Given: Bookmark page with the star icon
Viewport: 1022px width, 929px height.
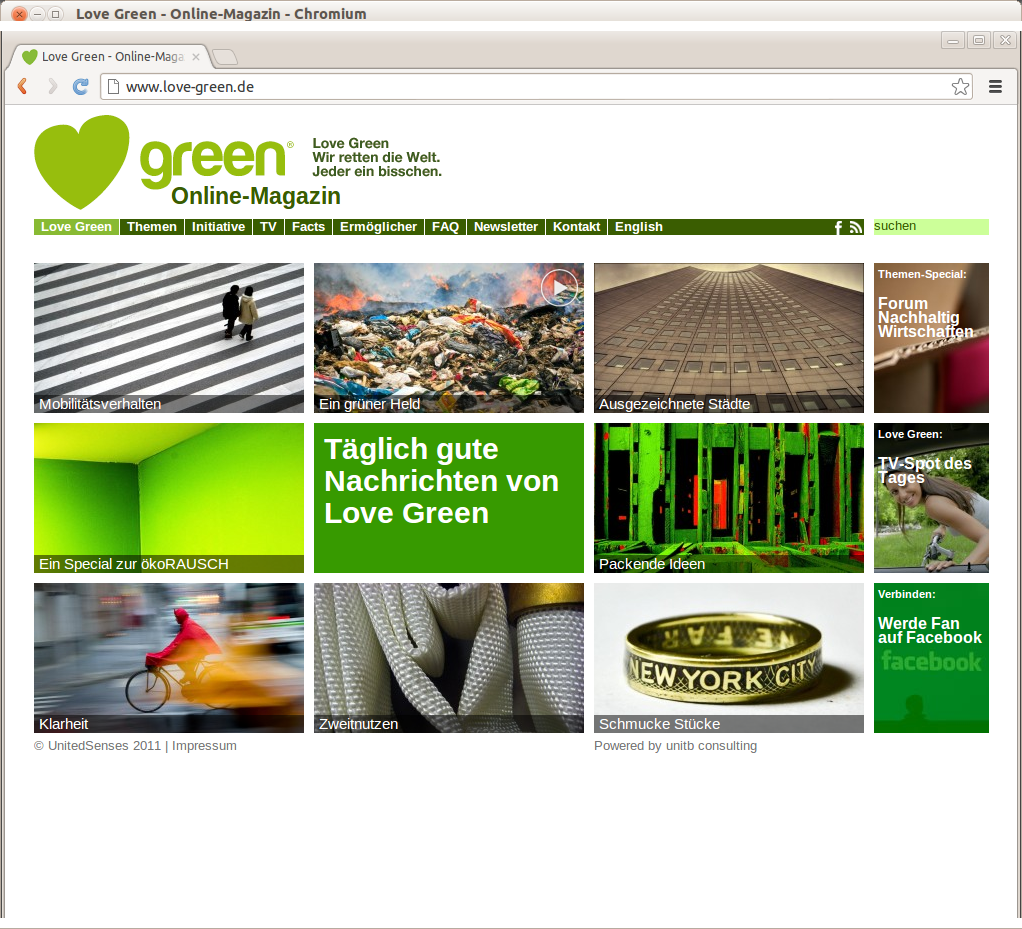Looking at the screenshot, I should point(959,87).
